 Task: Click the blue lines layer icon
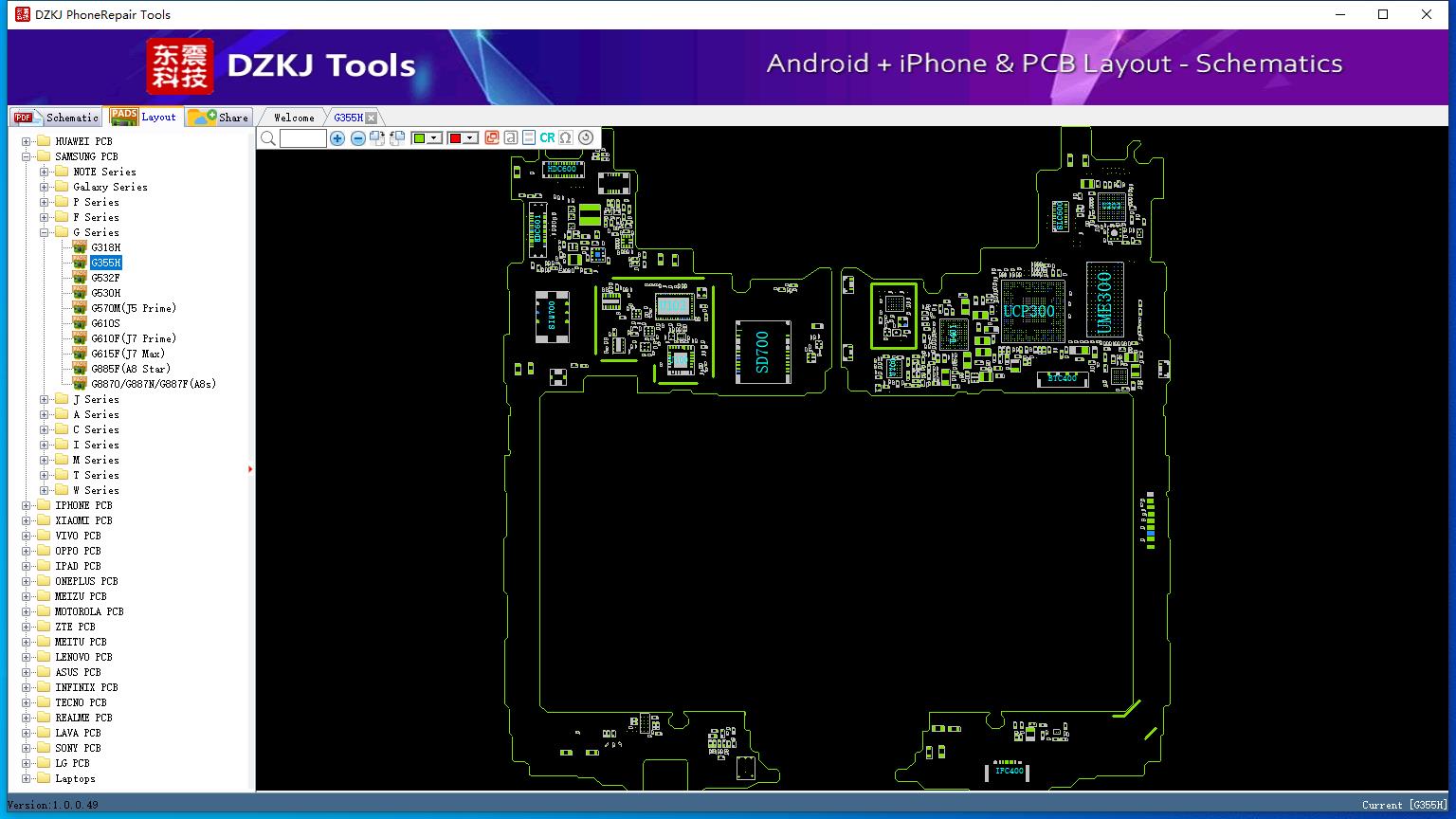tap(529, 138)
